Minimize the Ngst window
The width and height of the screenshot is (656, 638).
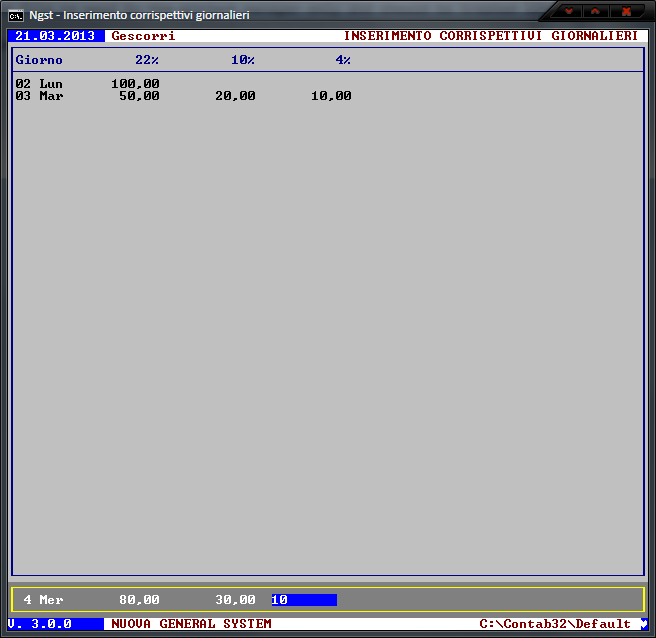(x=569, y=11)
